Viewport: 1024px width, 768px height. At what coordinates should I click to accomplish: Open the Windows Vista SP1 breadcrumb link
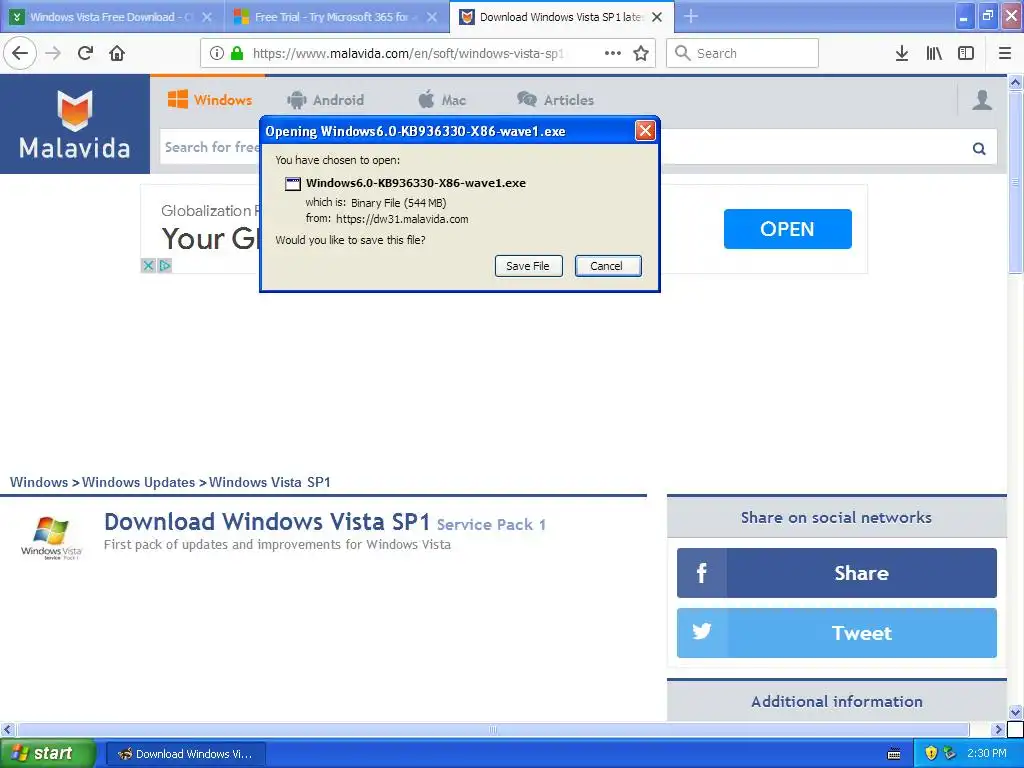[x=270, y=482]
